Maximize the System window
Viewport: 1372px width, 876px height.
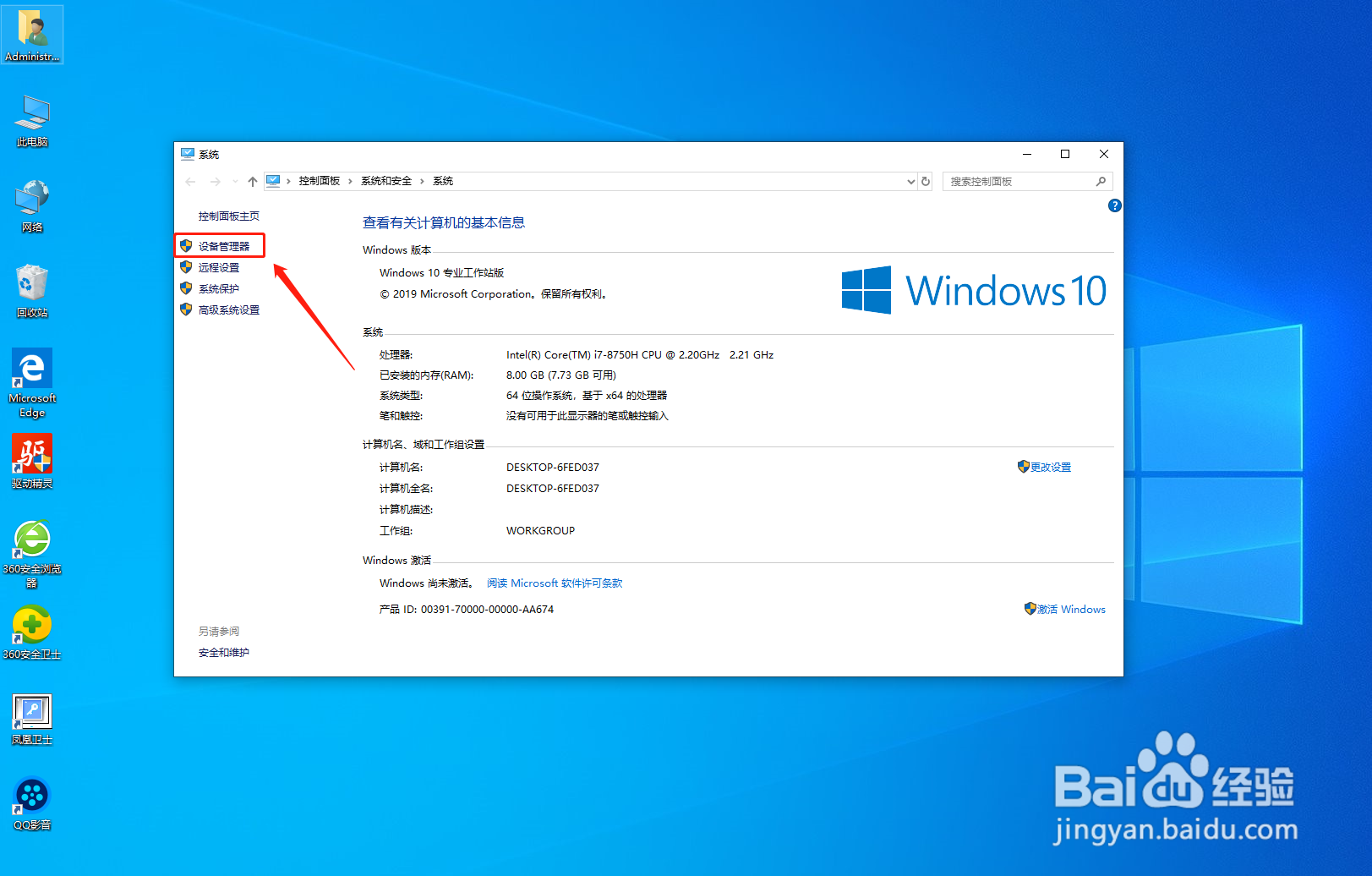[x=1065, y=154]
